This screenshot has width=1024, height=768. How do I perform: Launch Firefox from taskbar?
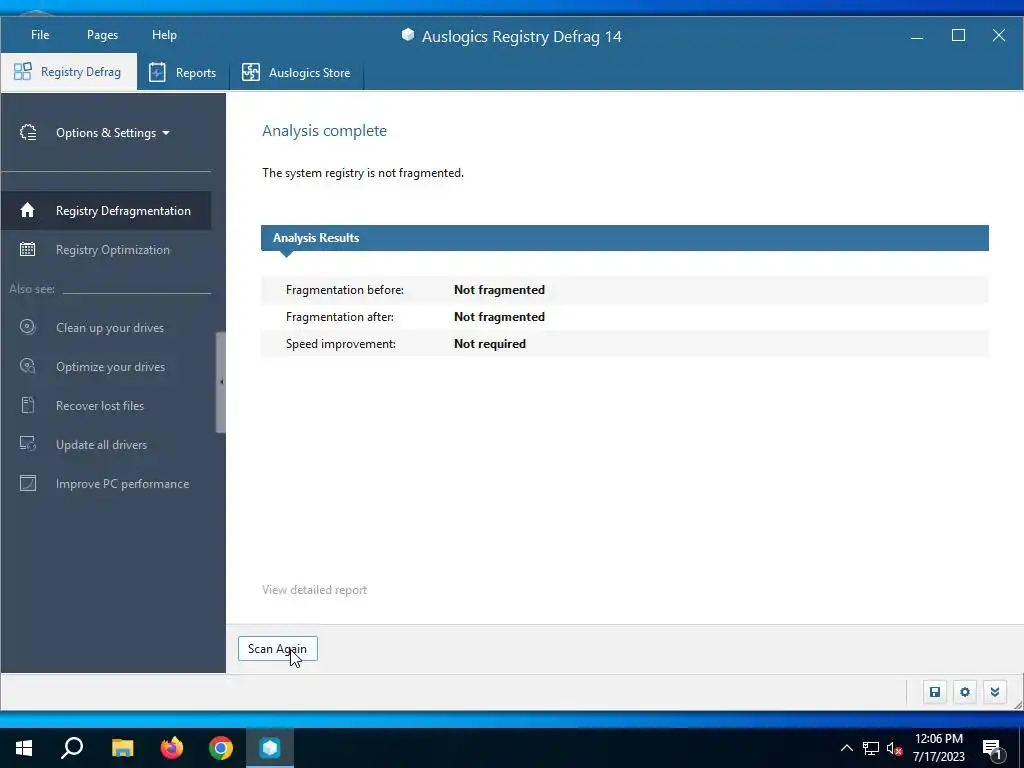tap(172, 748)
